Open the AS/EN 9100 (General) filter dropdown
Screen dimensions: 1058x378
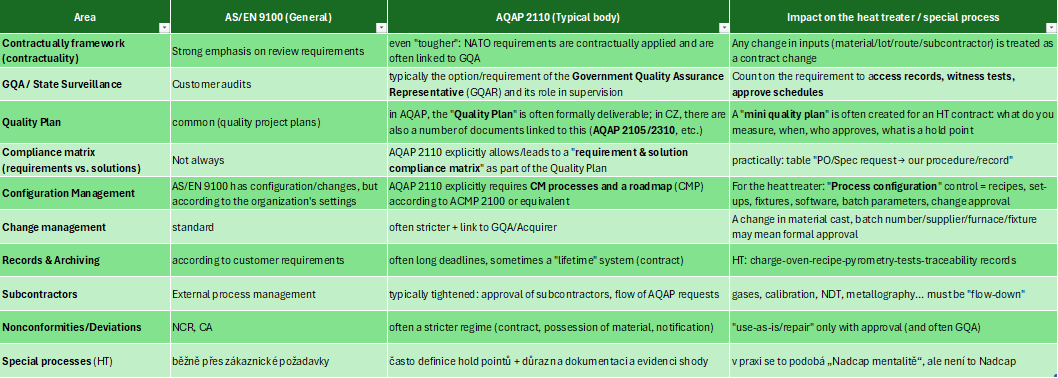click(381, 28)
